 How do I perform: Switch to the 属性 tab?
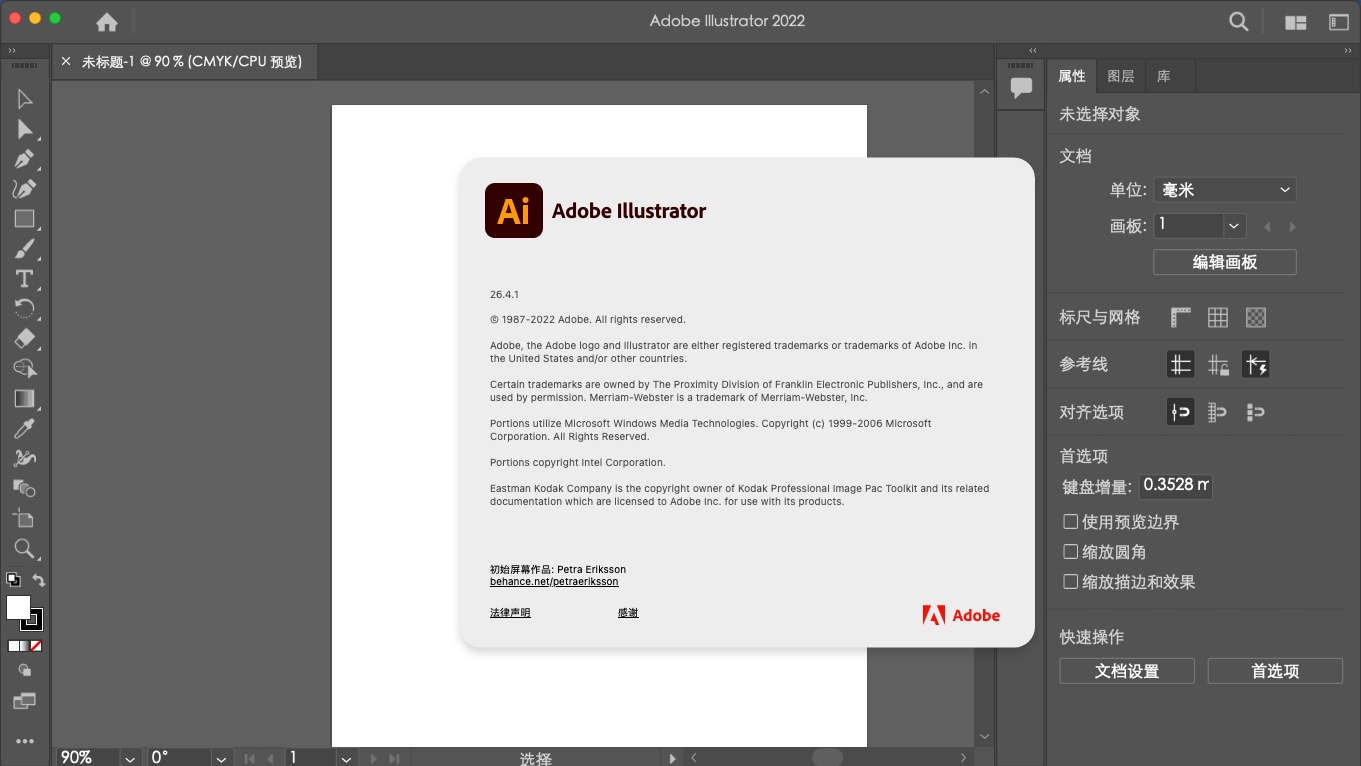click(x=1072, y=76)
